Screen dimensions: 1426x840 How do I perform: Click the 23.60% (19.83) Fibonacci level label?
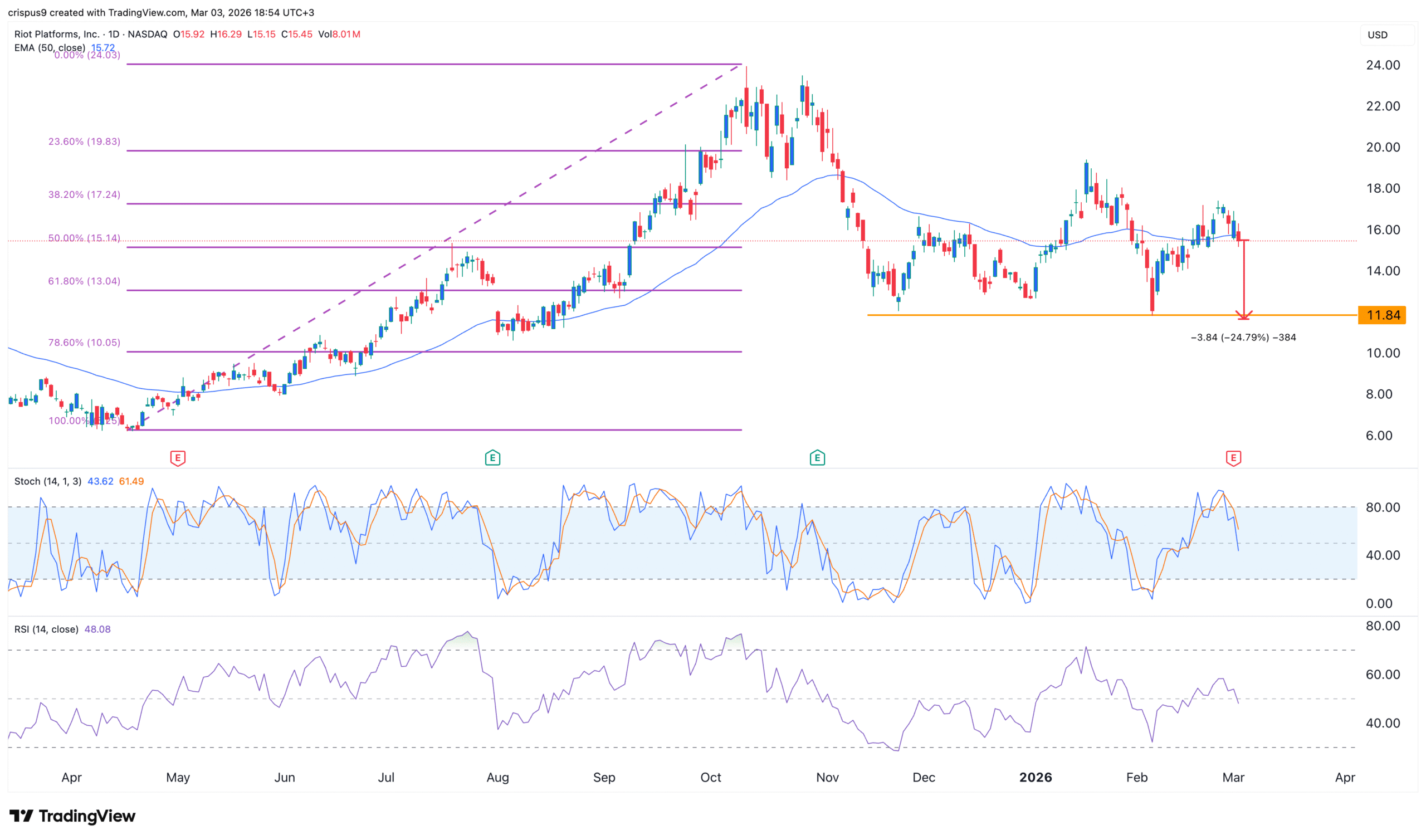[x=84, y=141]
